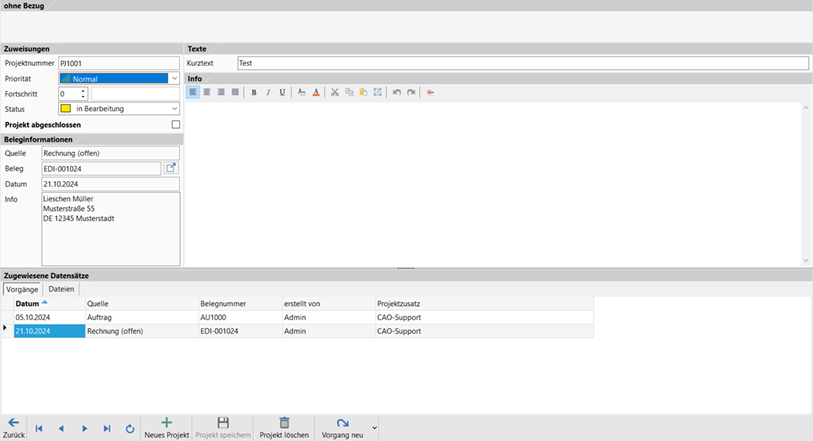Click in the Projektnummer field
Screen dimensions: 813x441
(119, 63)
